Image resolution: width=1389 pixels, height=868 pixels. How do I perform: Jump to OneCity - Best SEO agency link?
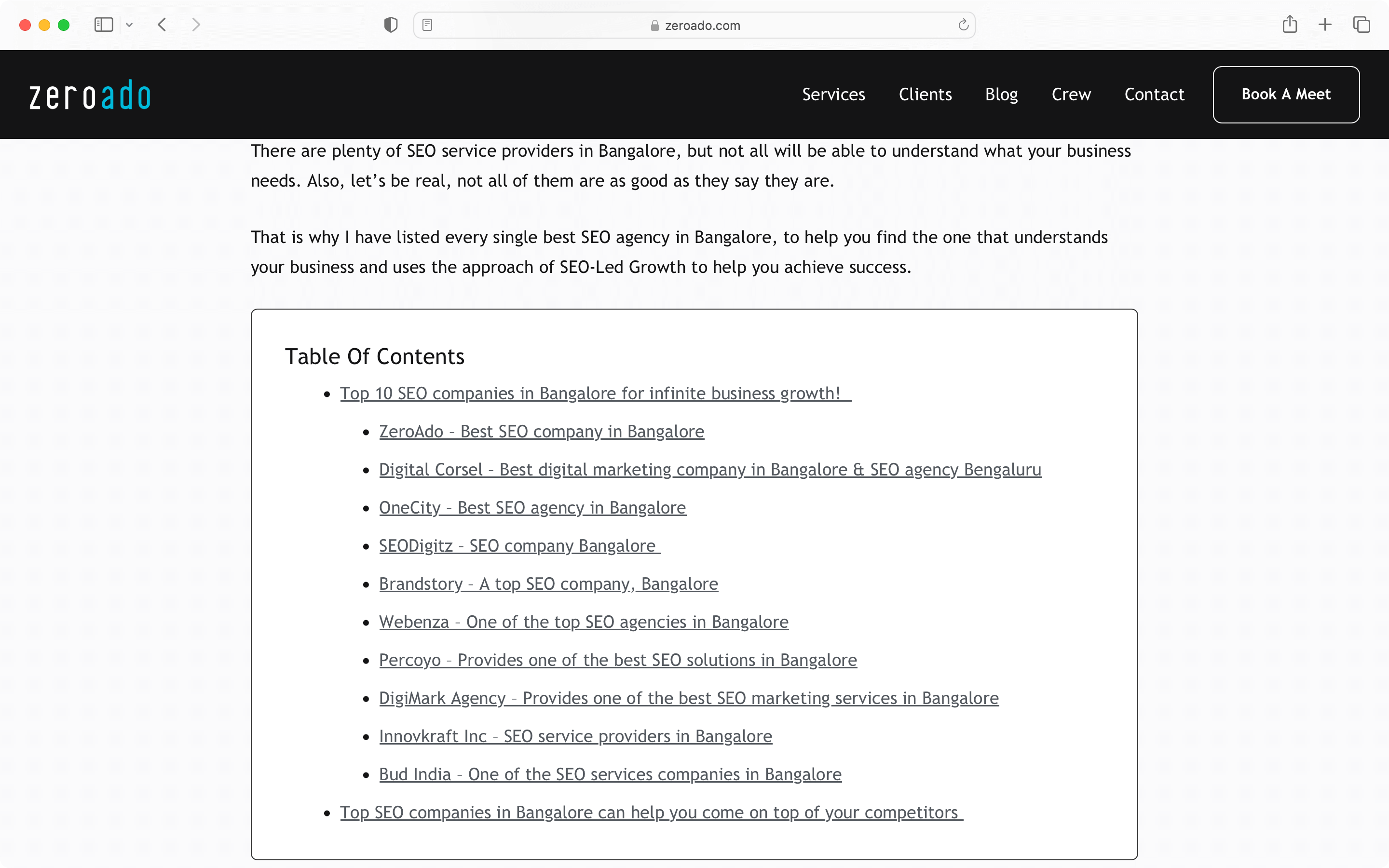(532, 507)
